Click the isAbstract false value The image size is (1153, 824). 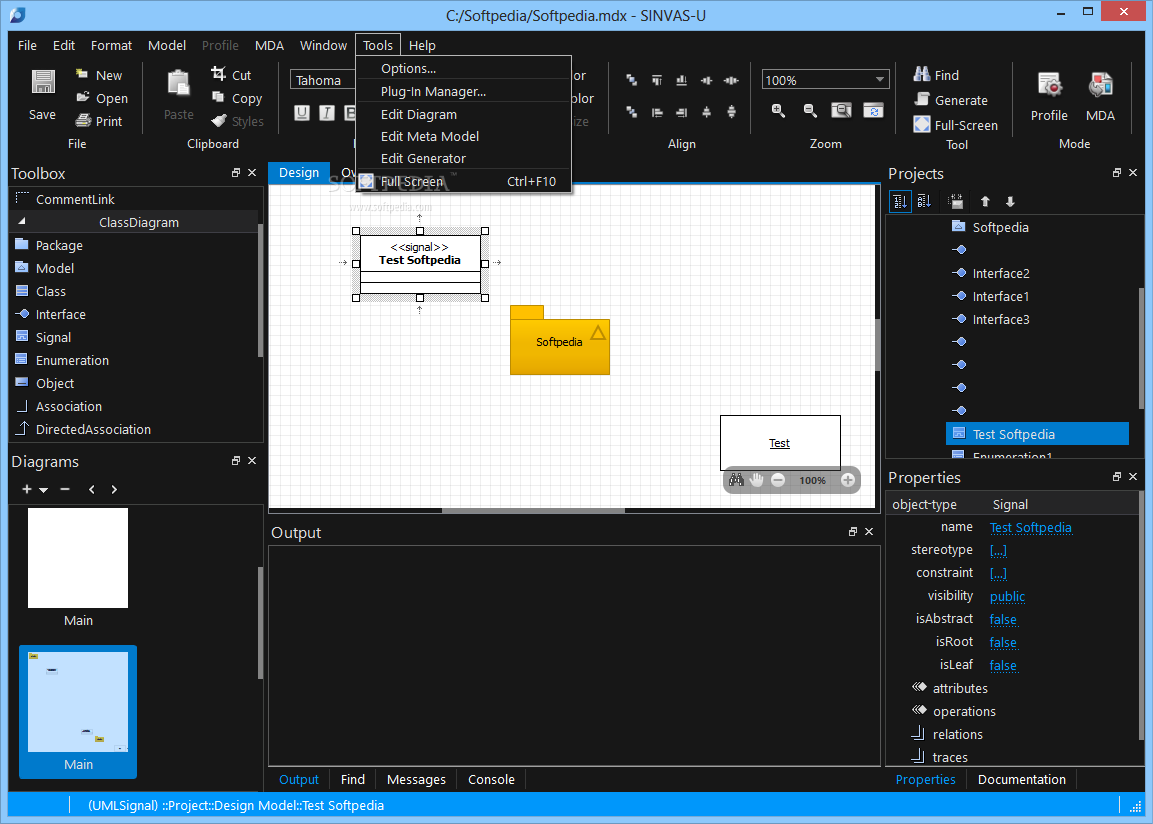point(1003,619)
